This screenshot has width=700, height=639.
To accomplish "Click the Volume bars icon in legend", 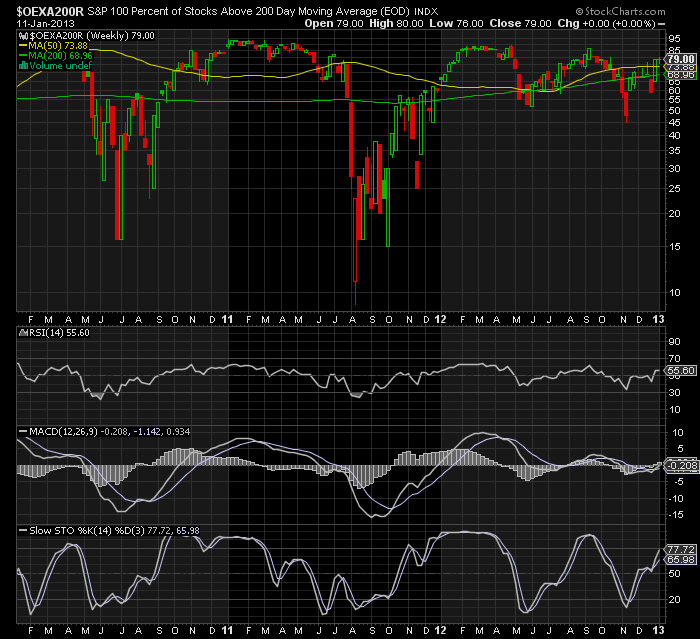I will pos(24,66).
